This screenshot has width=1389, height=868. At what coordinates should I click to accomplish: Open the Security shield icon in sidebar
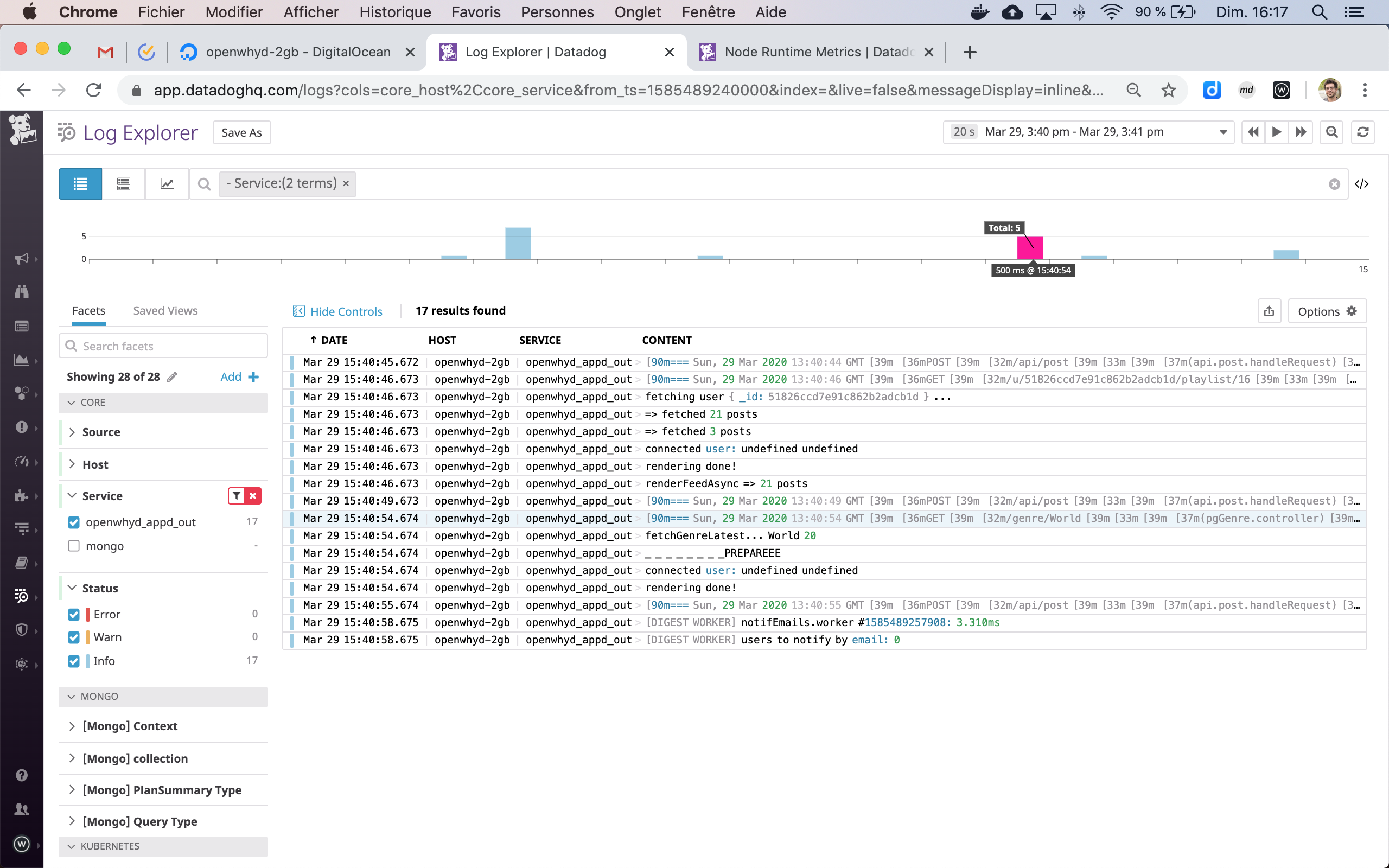click(x=22, y=630)
